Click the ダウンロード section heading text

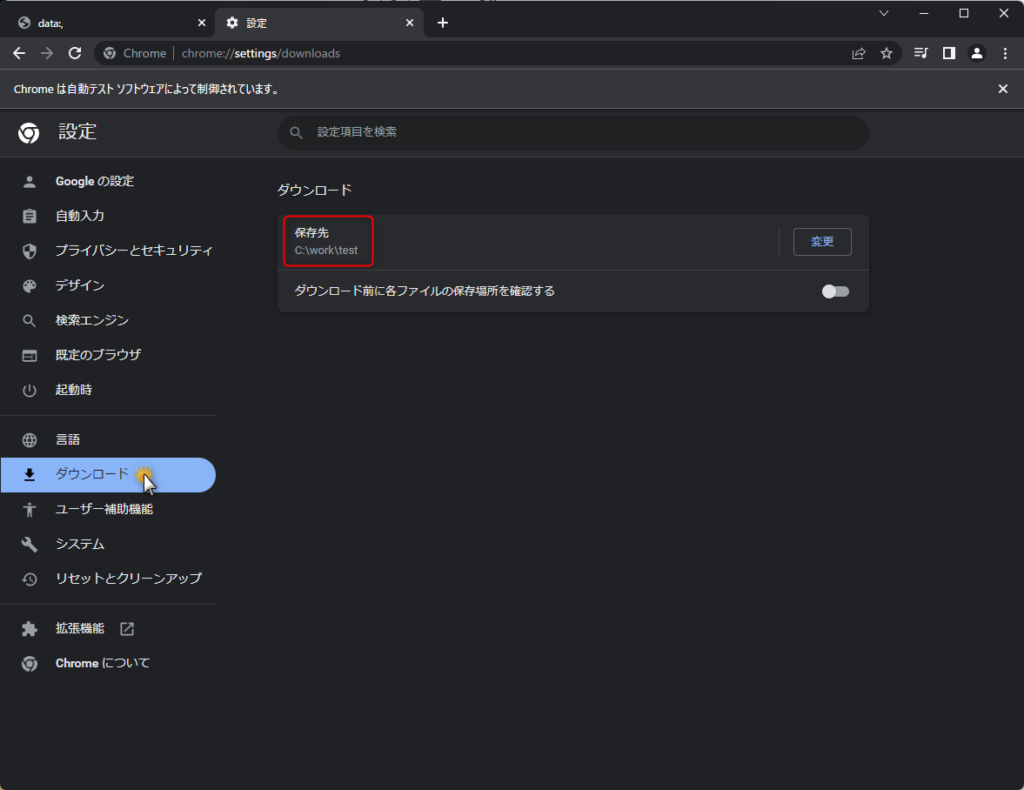tap(315, 190)
